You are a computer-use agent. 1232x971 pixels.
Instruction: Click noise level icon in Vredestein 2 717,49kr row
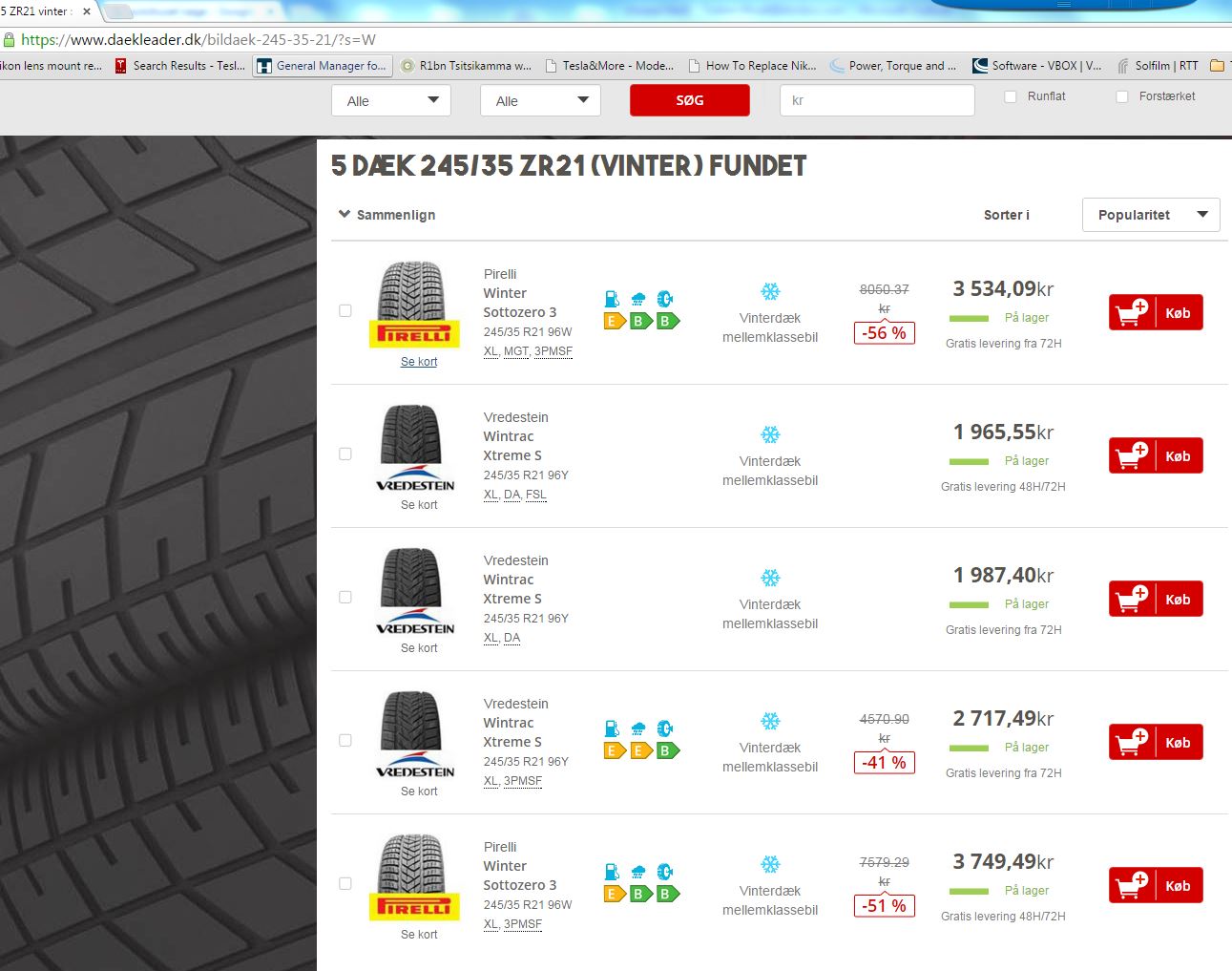pos(665,728)
